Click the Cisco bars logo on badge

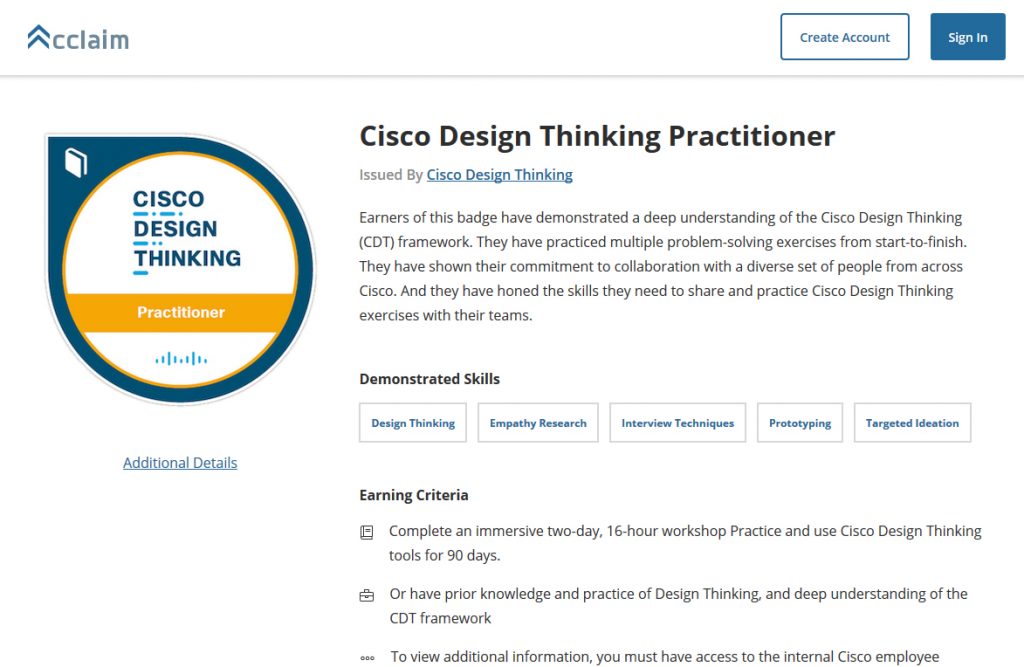181,358
